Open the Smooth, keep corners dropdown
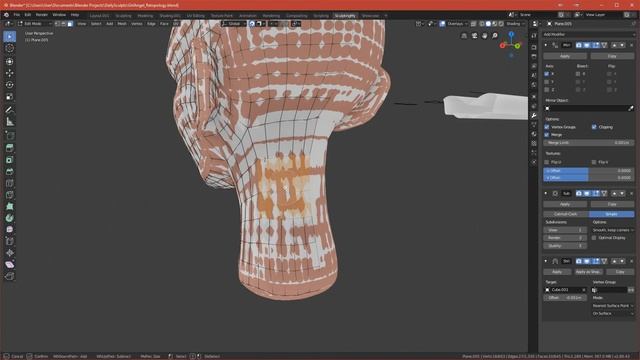The width and height of the screenshot is (640, 360). pos(613,230)
